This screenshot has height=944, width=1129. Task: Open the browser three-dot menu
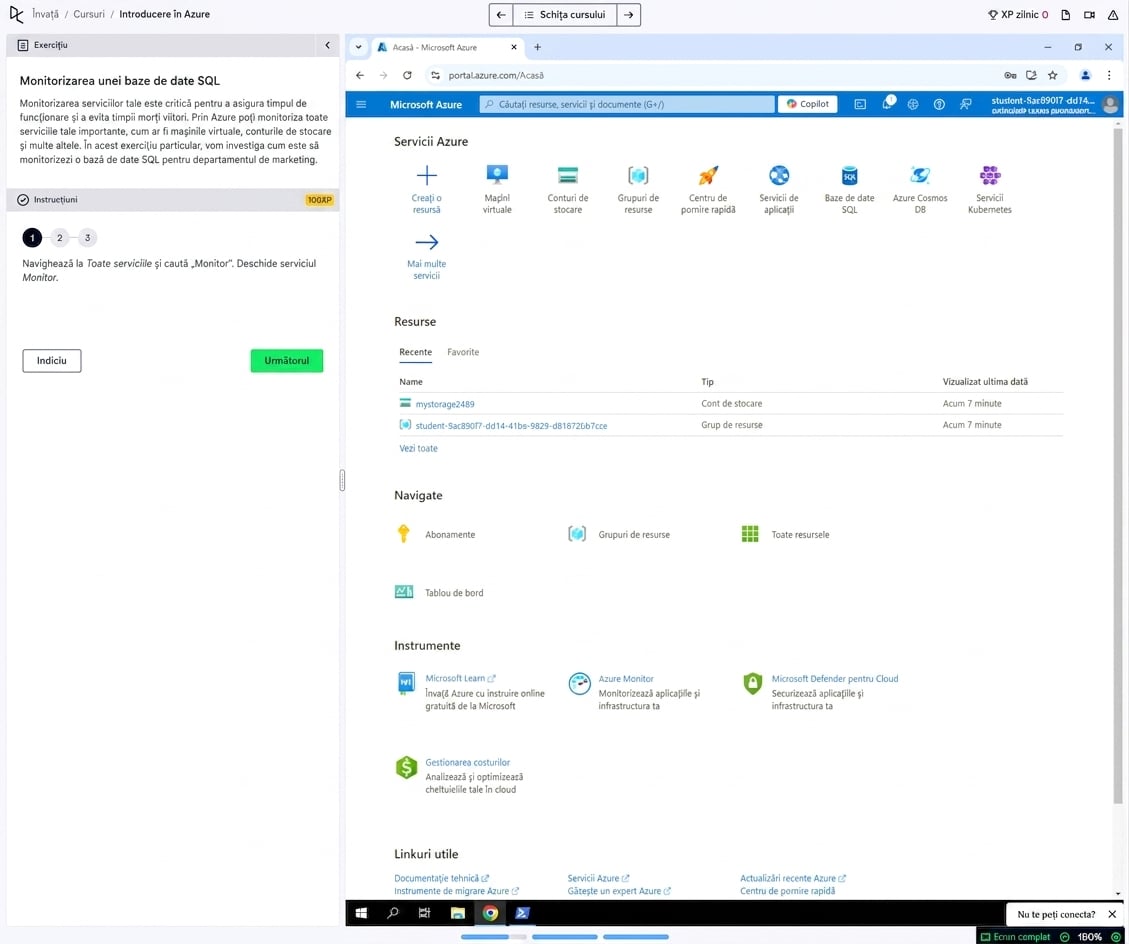tap(1109, 75)
